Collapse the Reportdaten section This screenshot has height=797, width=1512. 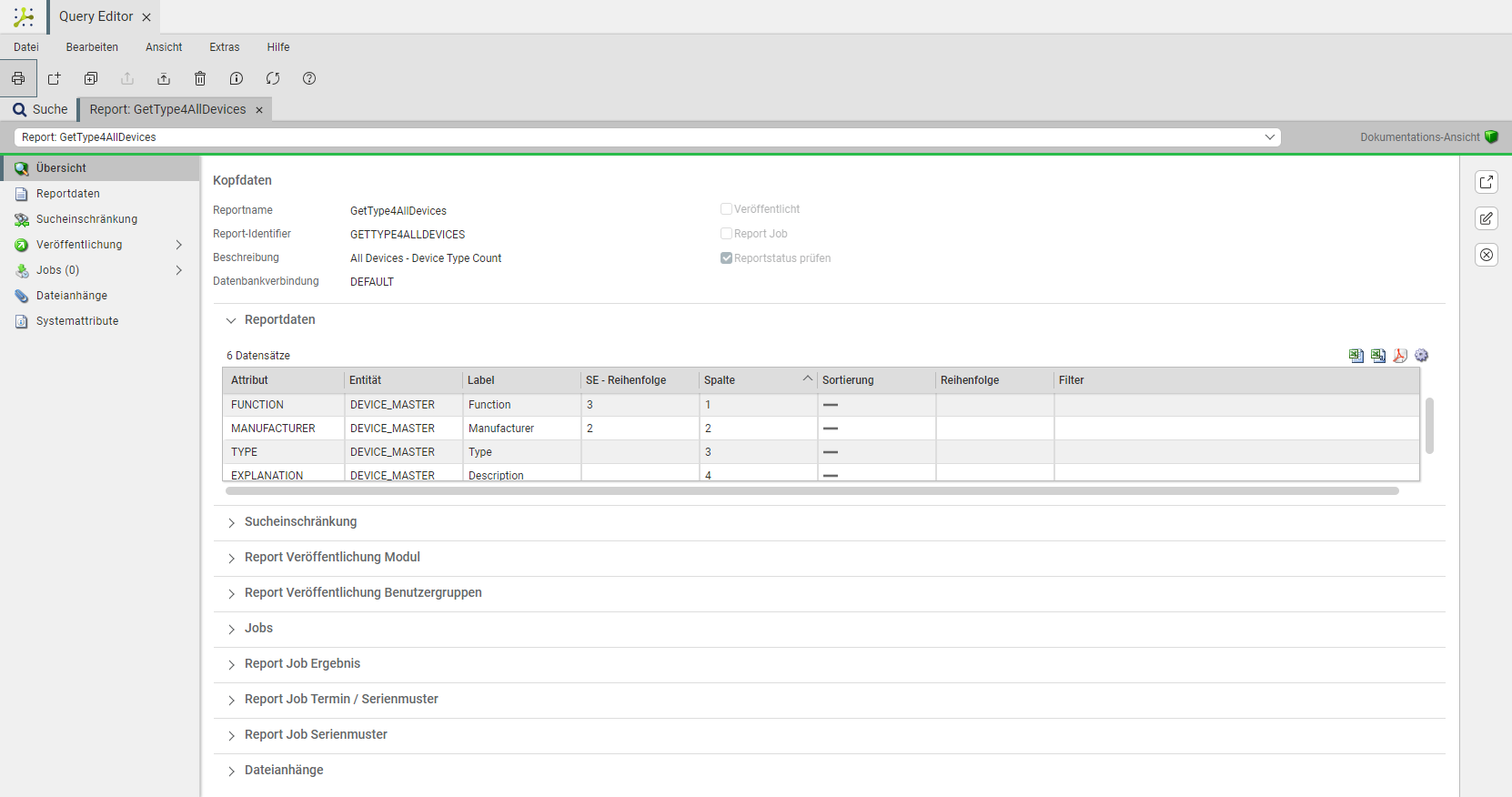(231, 320)
